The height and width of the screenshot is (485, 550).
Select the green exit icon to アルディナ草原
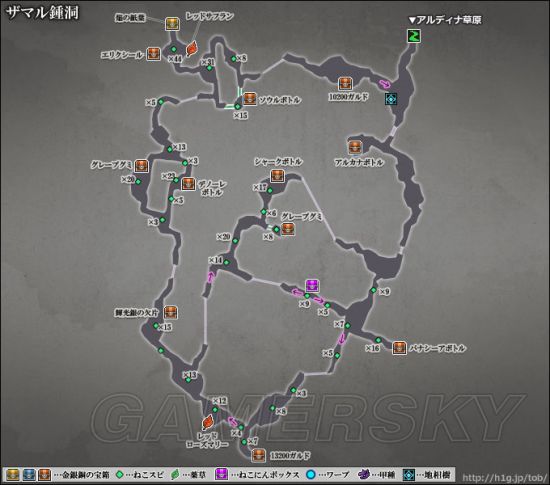414,36
